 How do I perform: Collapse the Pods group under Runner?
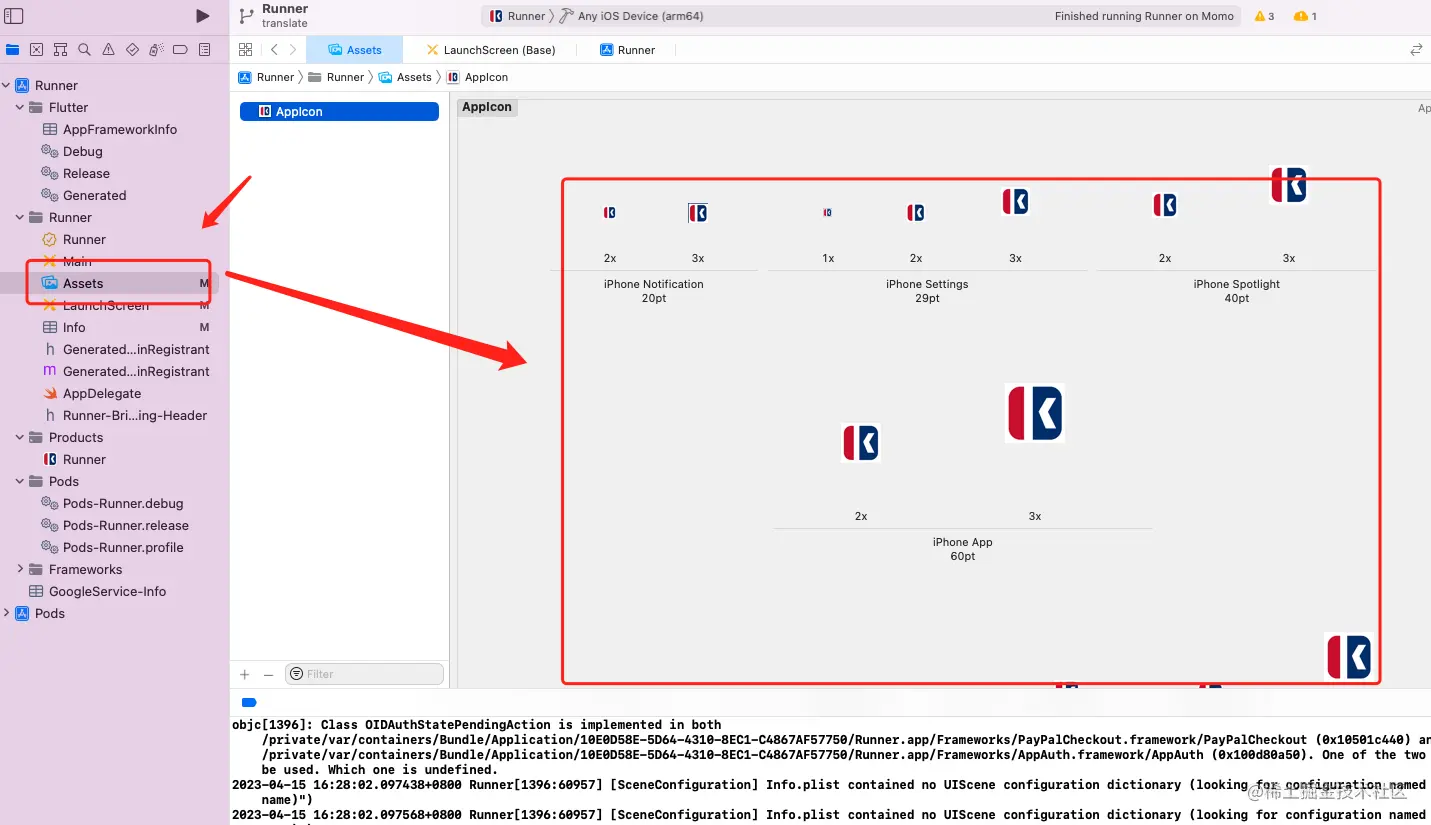[x=20, y=481]
